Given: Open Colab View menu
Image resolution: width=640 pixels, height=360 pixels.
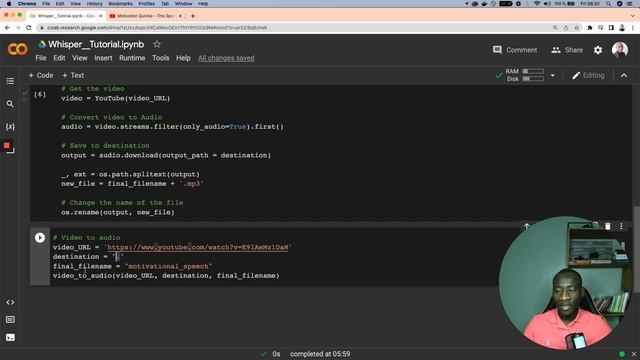Looking at the screenshot, I should [80, 58].
